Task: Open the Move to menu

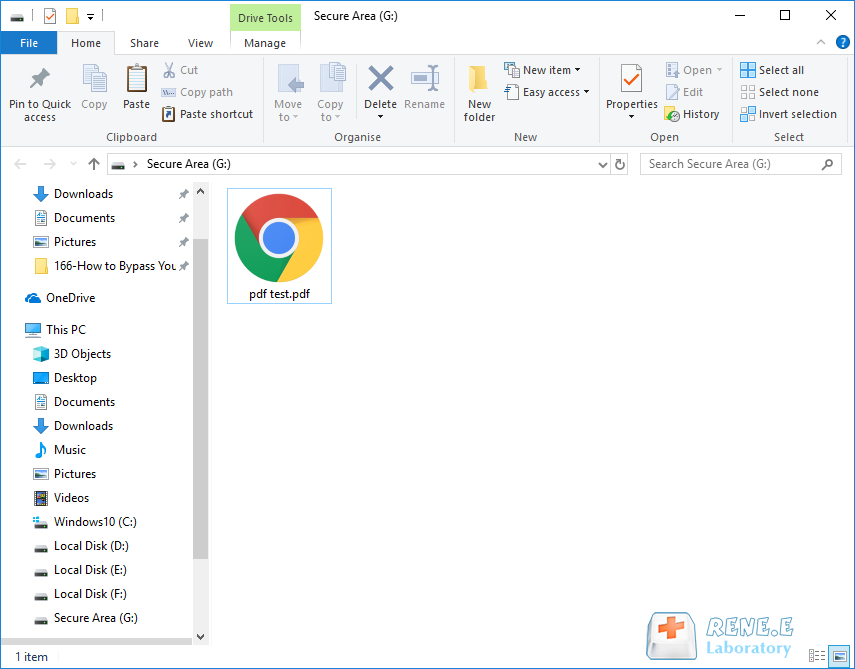Action: (x=288, y=93)
